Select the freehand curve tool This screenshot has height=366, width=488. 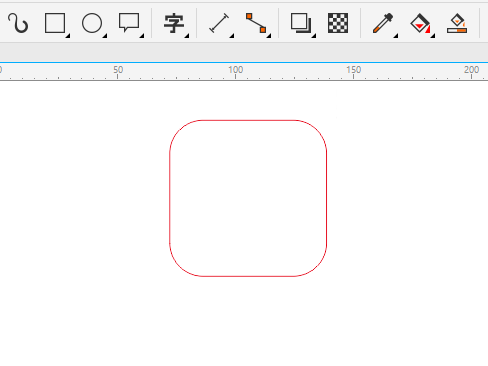pos(18,23)
